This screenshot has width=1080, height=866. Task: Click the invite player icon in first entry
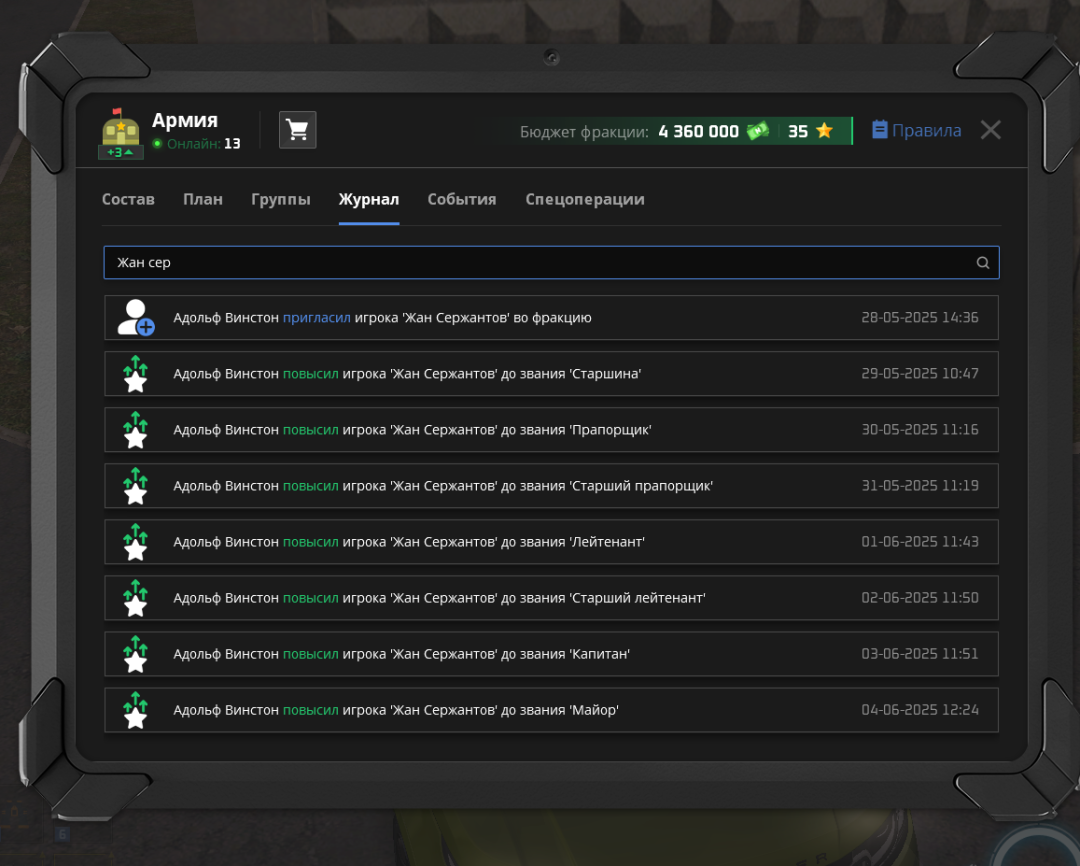coord(136,318)
